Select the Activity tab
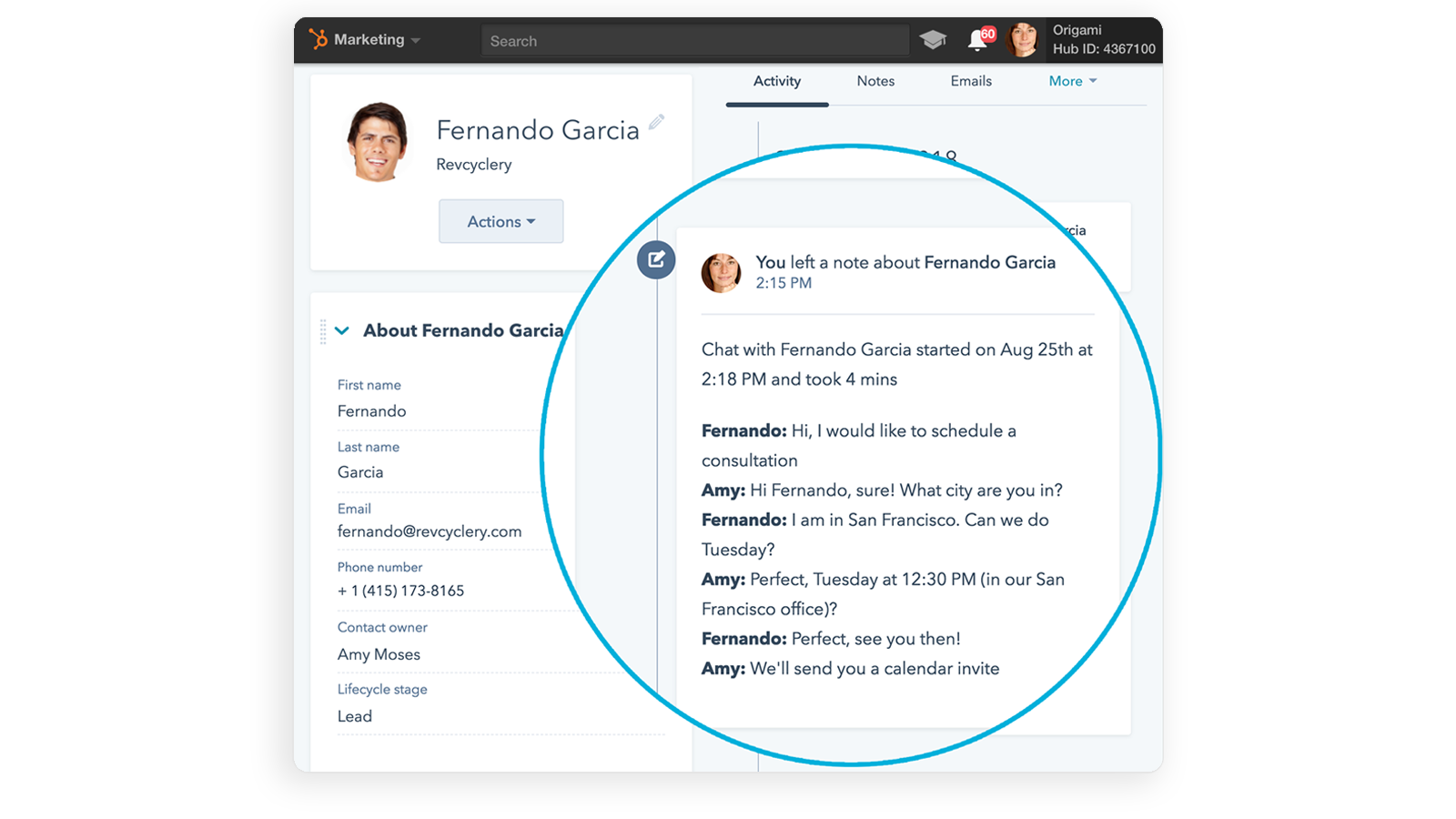 click(x=775, y=81)
